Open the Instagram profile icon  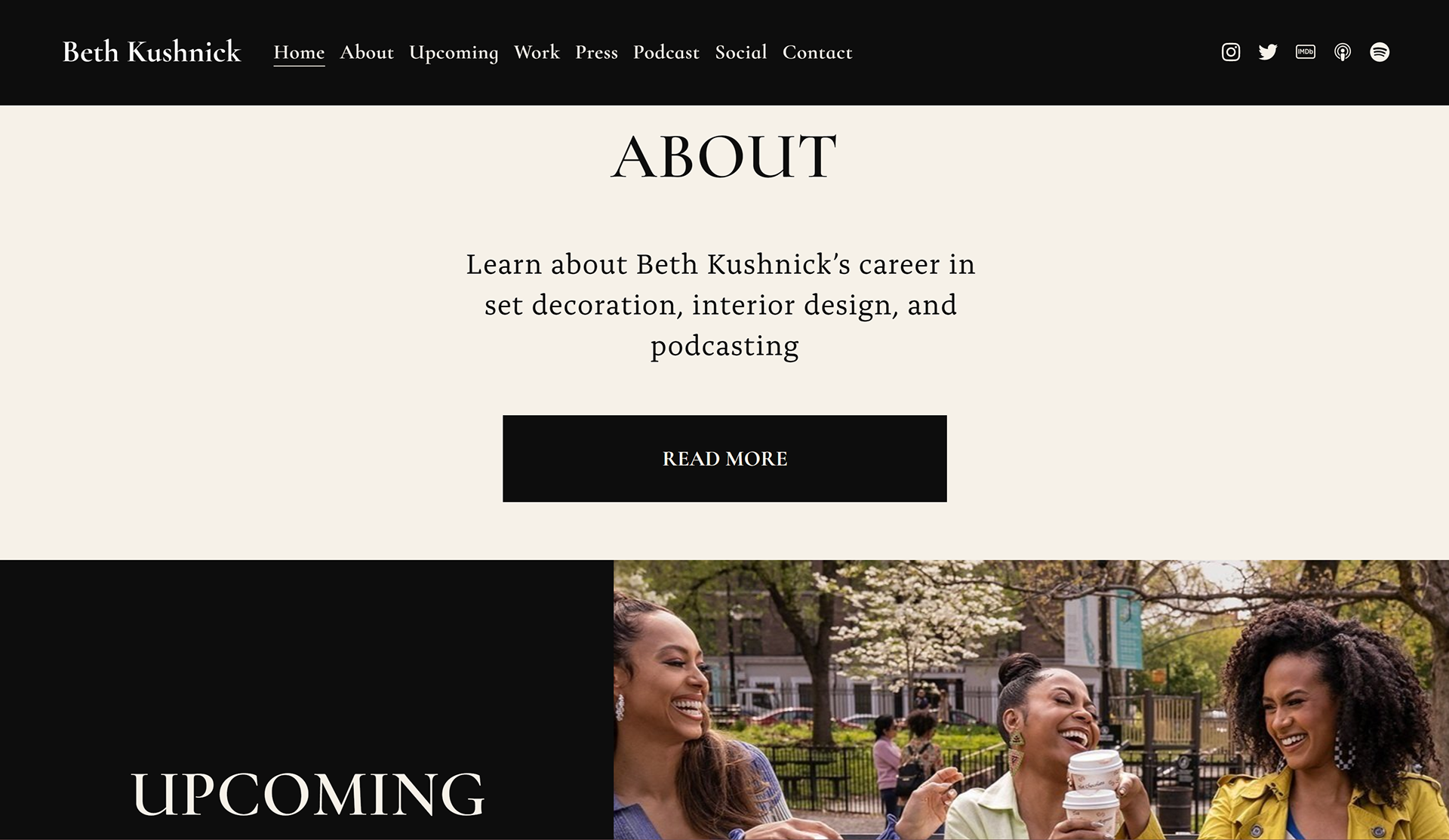click(x=1231, y=52)
